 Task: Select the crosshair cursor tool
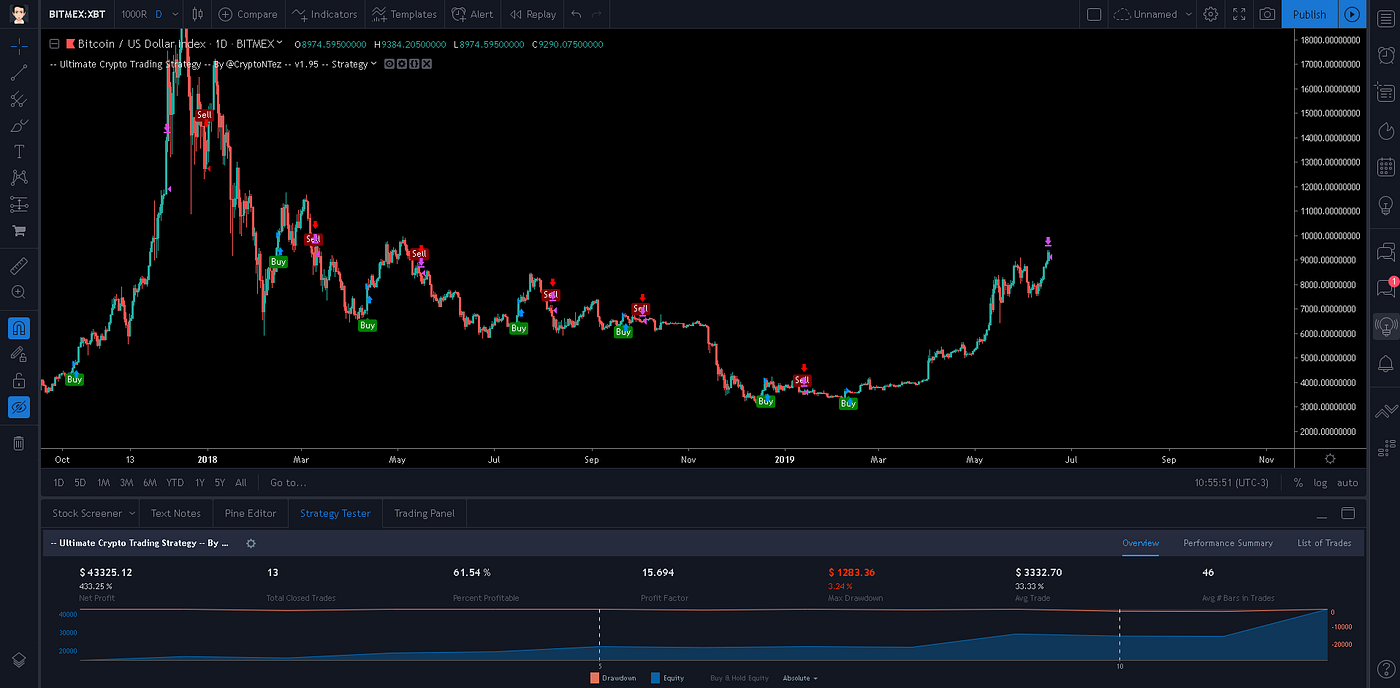coord(19,45)
